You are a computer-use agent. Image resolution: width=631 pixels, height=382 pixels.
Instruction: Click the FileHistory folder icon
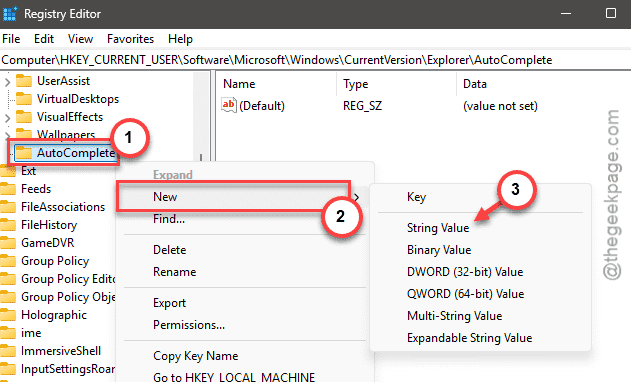point(8,225)
